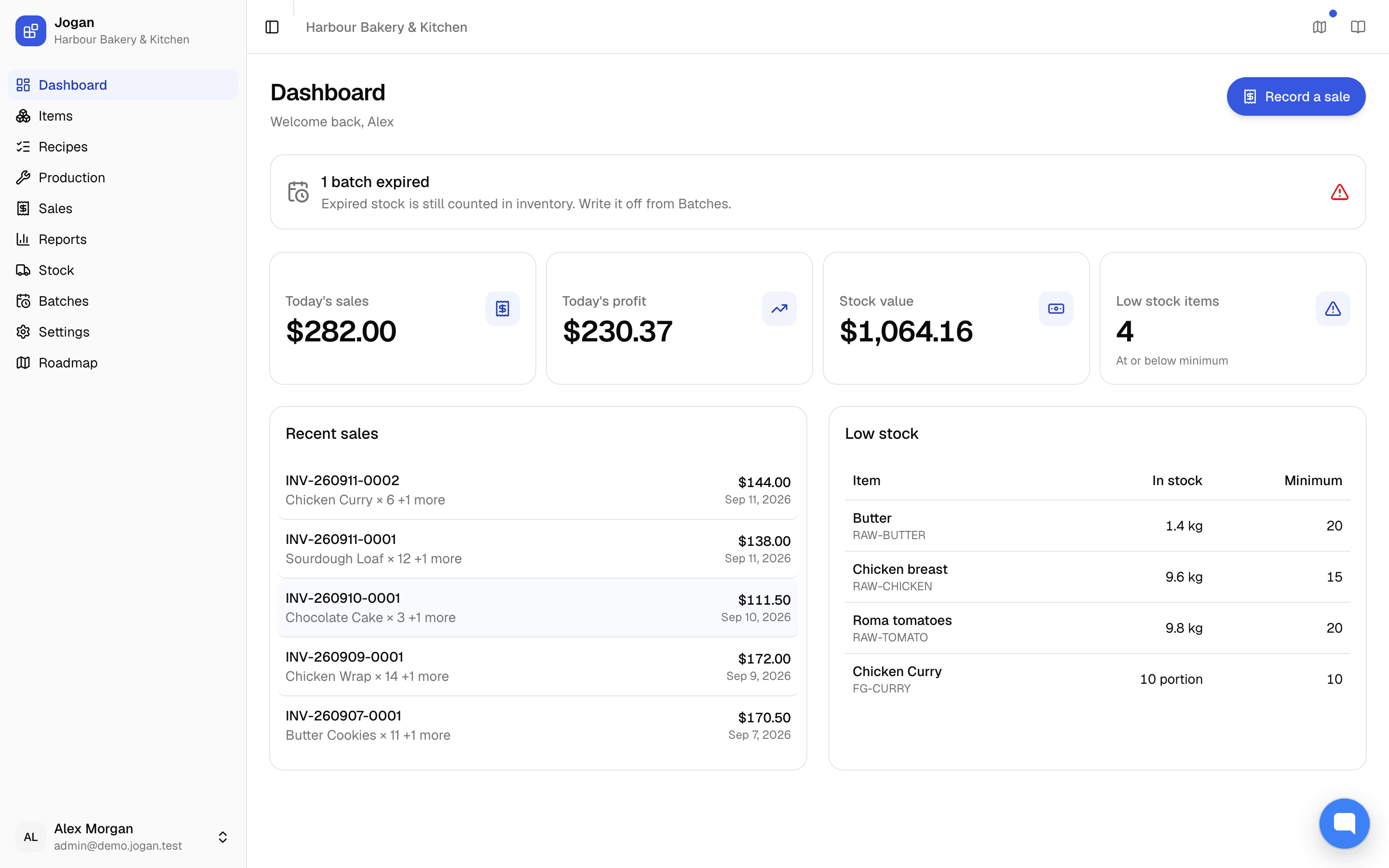
Task: Select the Chicken breast low stock row
Action: 1097,577
